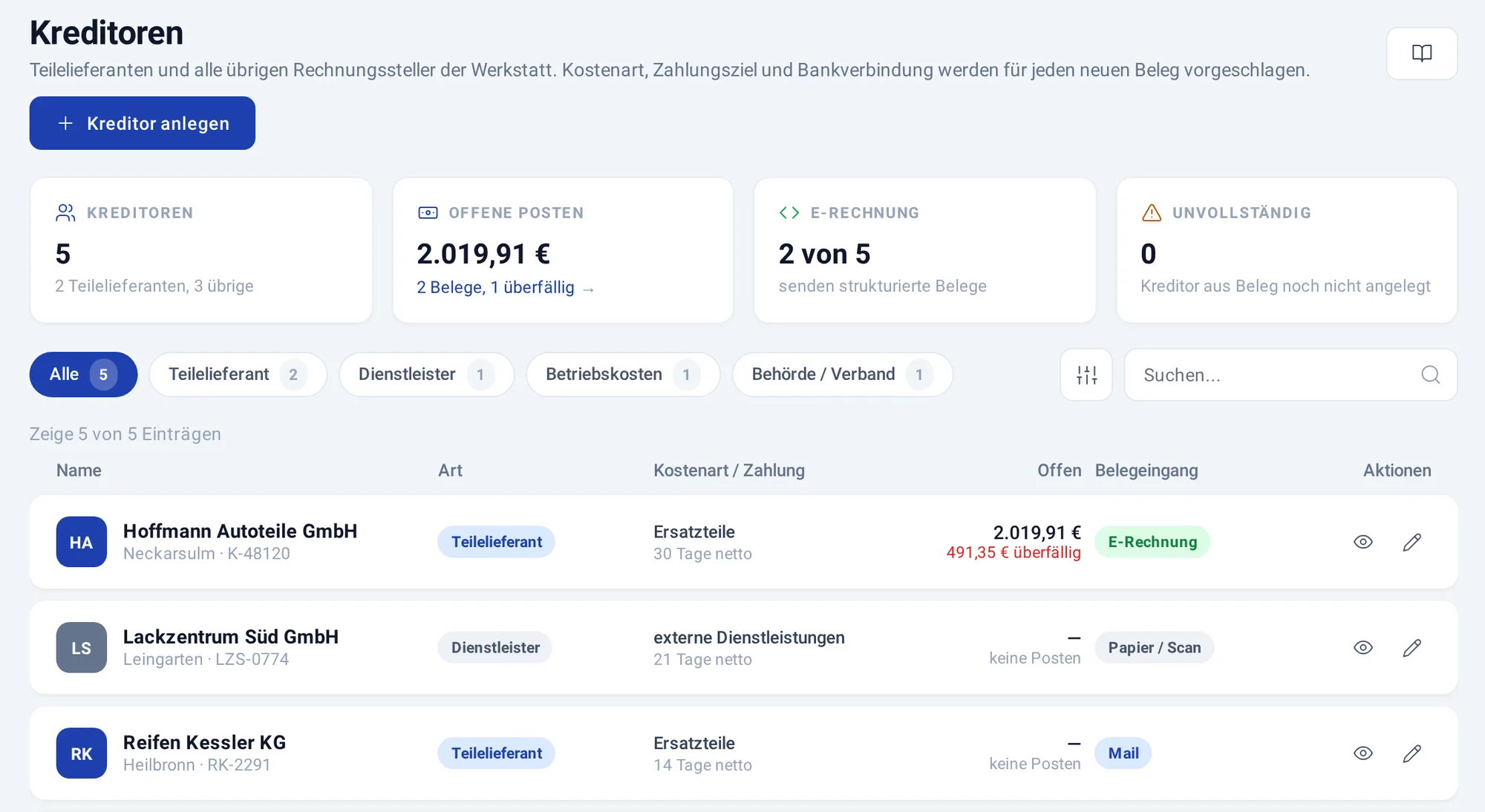The image size is (1485, 812).
Task: Filter by Behörde / Verband tab
Action: tap(842, 375)
